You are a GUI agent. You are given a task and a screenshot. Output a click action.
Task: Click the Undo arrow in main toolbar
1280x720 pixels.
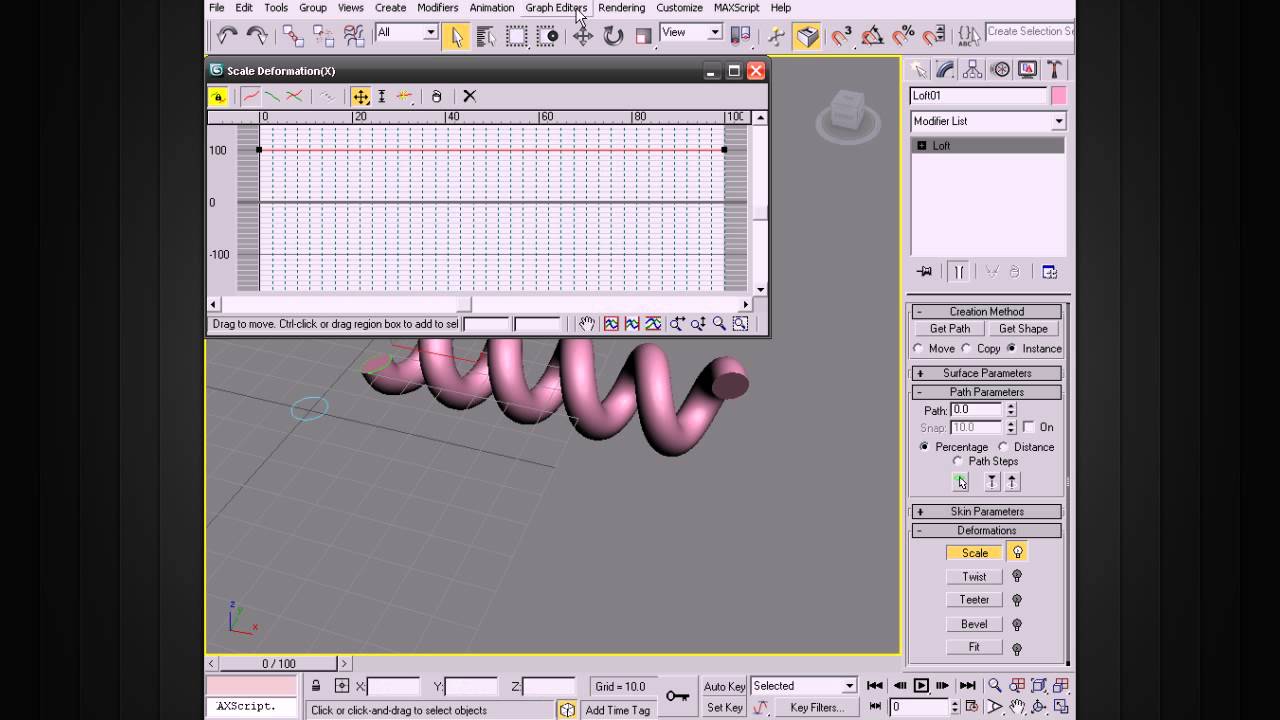pyautogui.click(x=227, y=36)
